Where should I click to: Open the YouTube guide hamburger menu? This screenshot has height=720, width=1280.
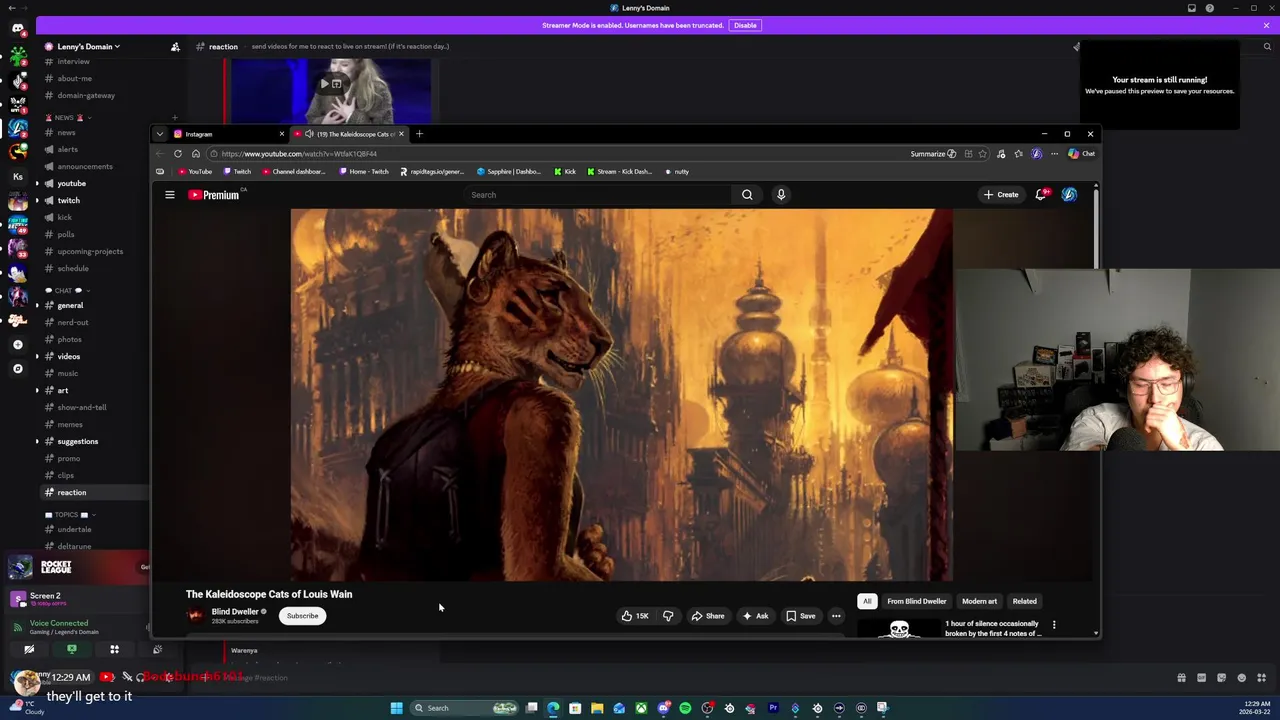[170, 195]
